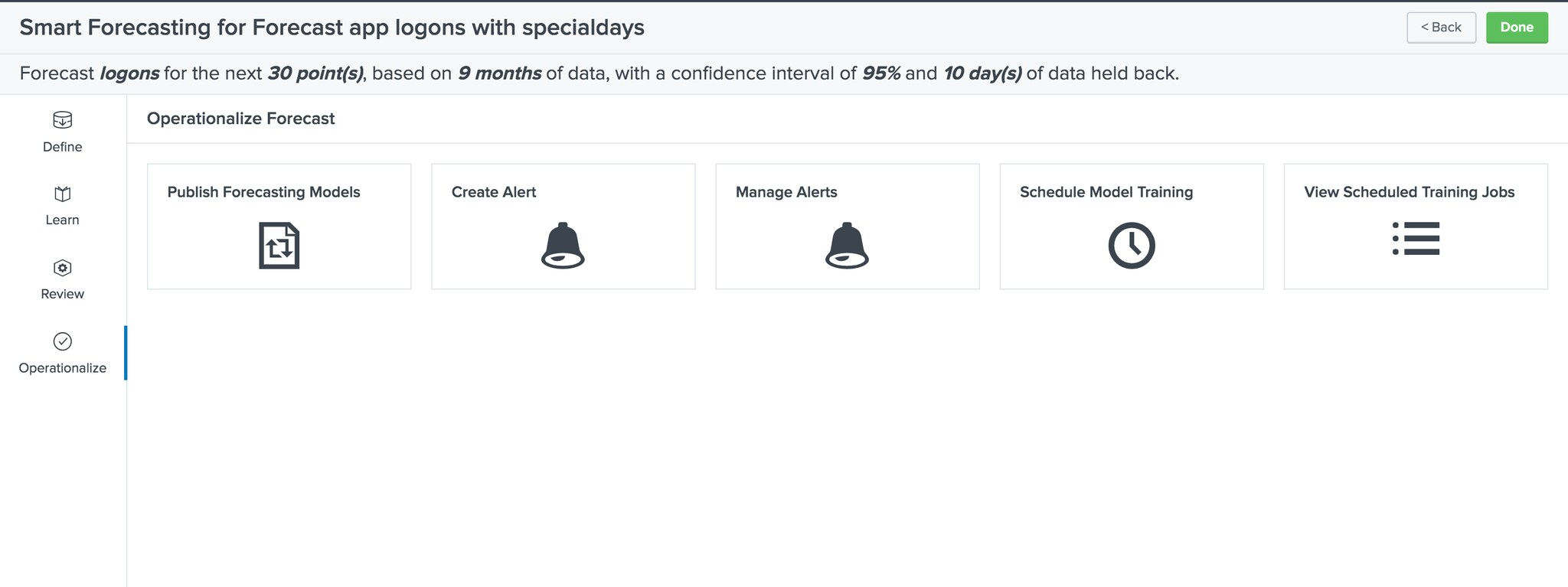1568x587 pixels.
Task: Switch to the Learn step label
Action: pyautogui.click(x=63, y=220)
